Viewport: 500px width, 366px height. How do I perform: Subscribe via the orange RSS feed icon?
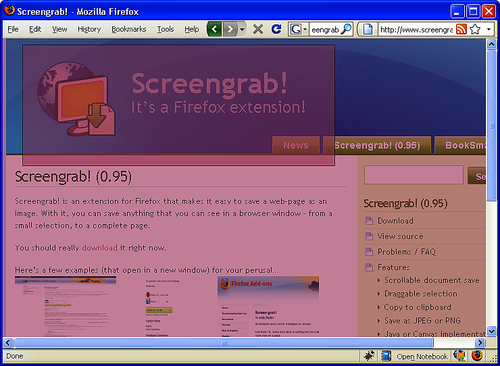coord(461,30)
